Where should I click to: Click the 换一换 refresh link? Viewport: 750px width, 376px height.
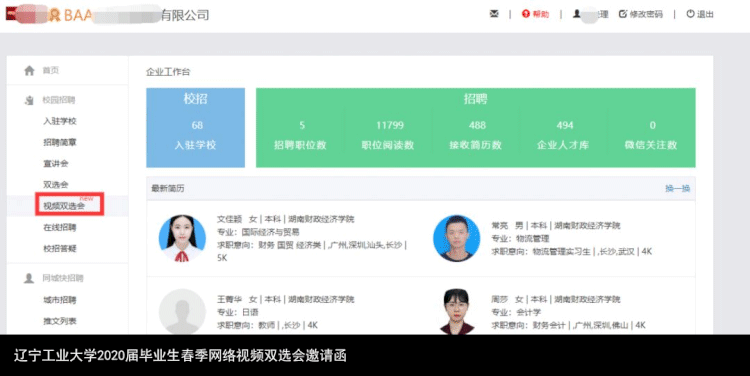tap(677, 188)
